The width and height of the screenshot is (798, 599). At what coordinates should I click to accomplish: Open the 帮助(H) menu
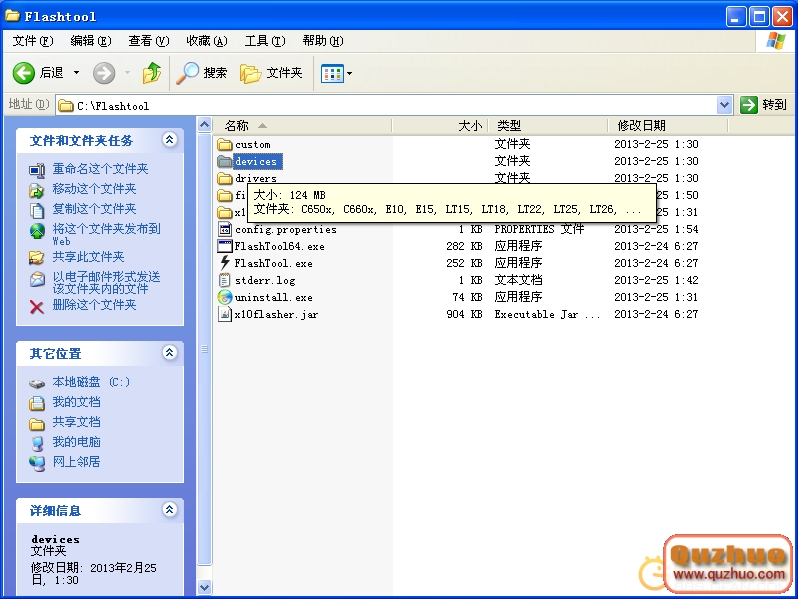coord(323,41)
